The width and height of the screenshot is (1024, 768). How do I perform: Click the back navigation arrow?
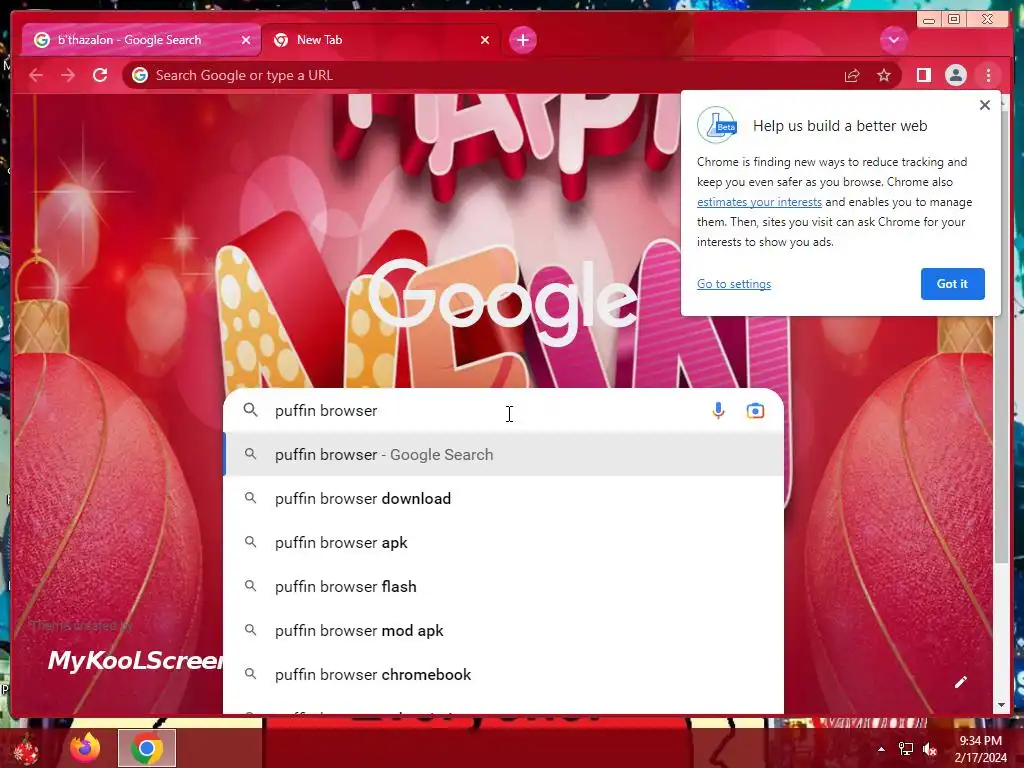coord(36,76)
